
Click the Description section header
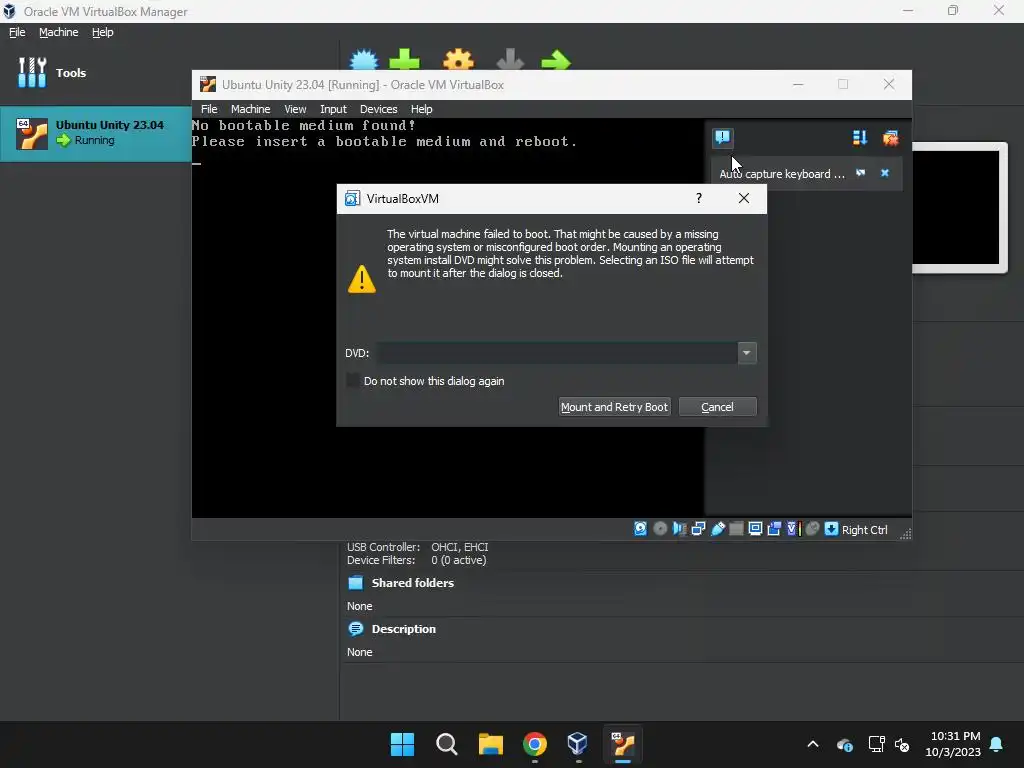tap(404, 629)
